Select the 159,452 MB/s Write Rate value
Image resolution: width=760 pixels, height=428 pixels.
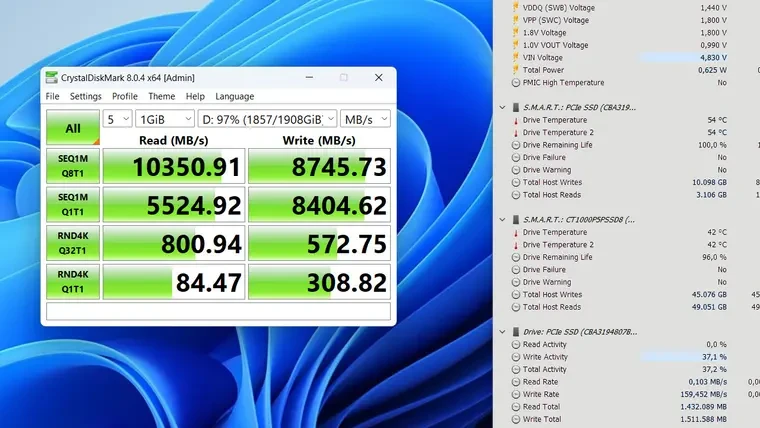(x=704, y=395)
